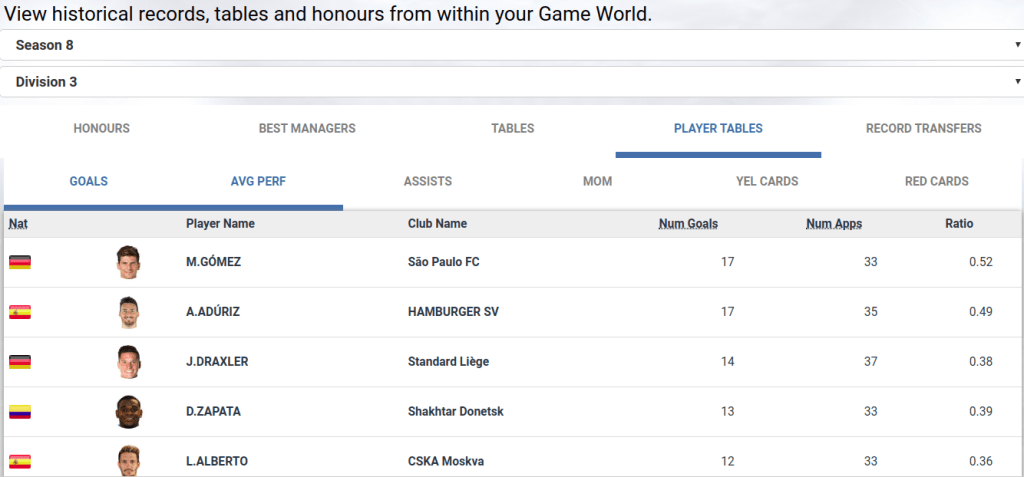Open the Division 3 dropdown
Image resolution: width=1024 pixels, height=477 pixels.
tap(512, 82)
